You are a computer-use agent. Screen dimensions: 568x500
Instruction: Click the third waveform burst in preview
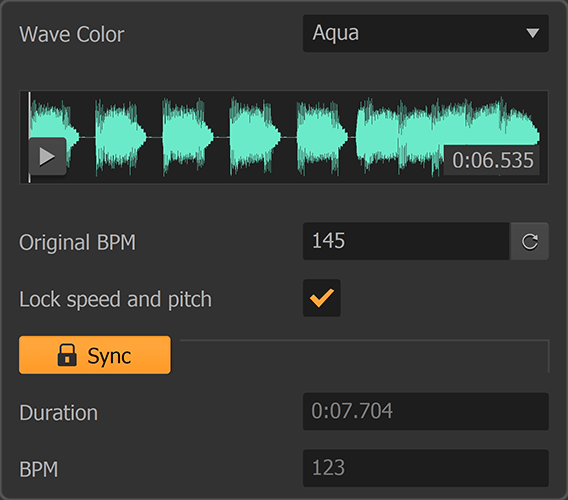(187, 137)
